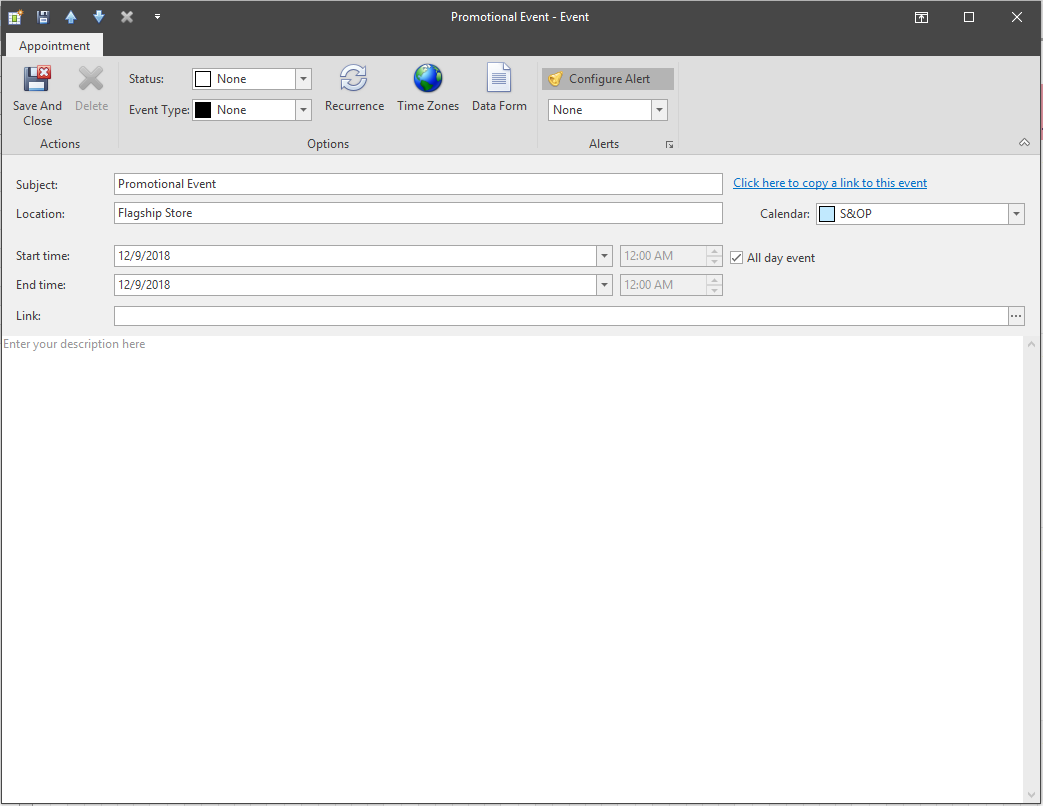The height and width of the screenshot is (806, 1043).
Task: Click into the Link input field
Action: [x=561, y=316]
